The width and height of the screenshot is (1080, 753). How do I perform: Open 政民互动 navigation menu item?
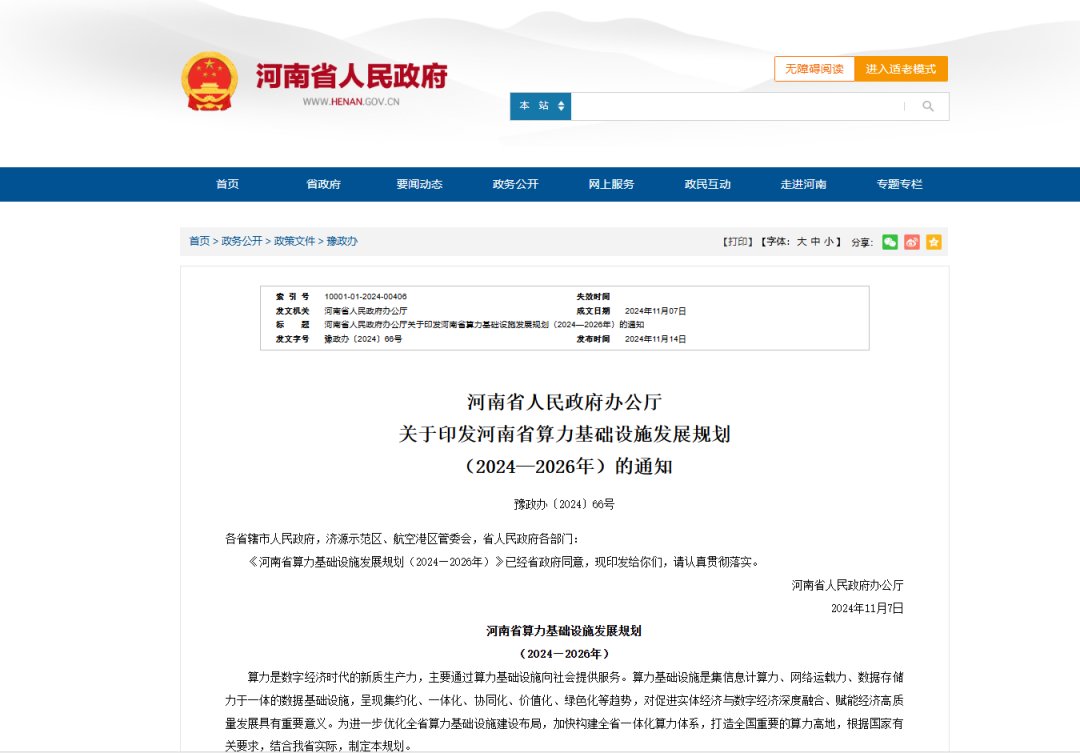click(707, 184)
